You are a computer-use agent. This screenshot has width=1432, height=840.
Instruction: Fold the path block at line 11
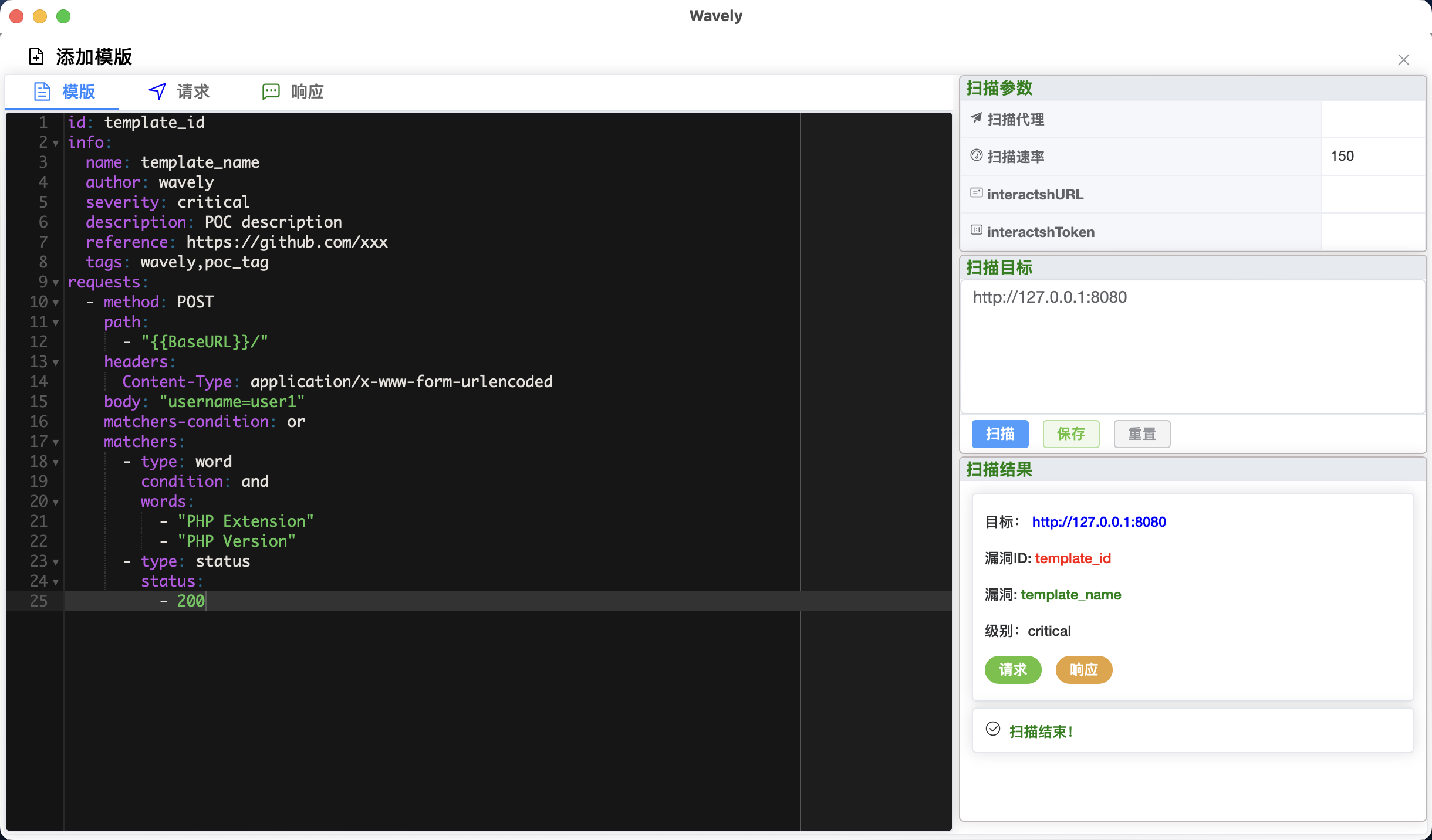coord(56,323)
